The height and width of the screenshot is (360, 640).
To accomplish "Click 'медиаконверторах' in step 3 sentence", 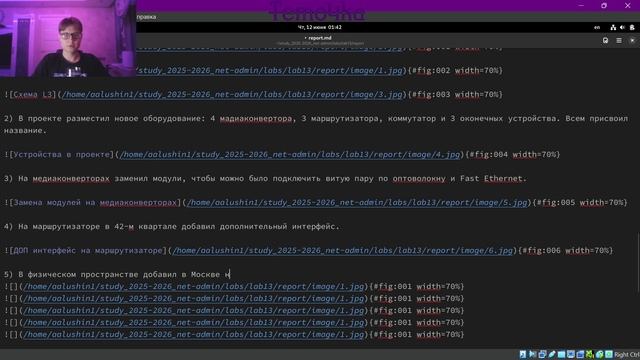I will [71, 178].
